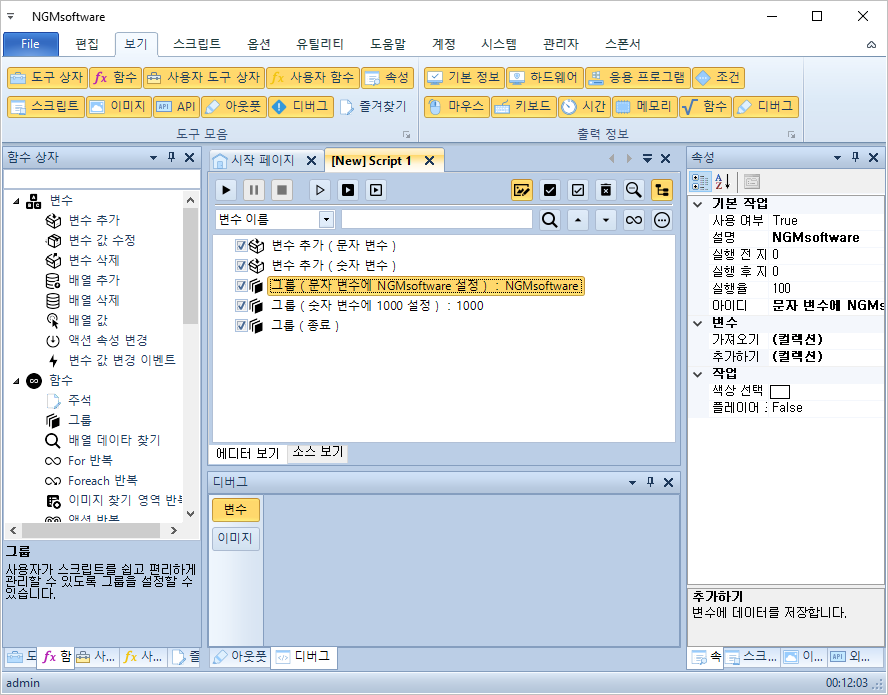The height and width of the screenshot is (695, 888).
Task: Open the 키보드 output info button
Action: pyautogui.click(x=523, y=106)
